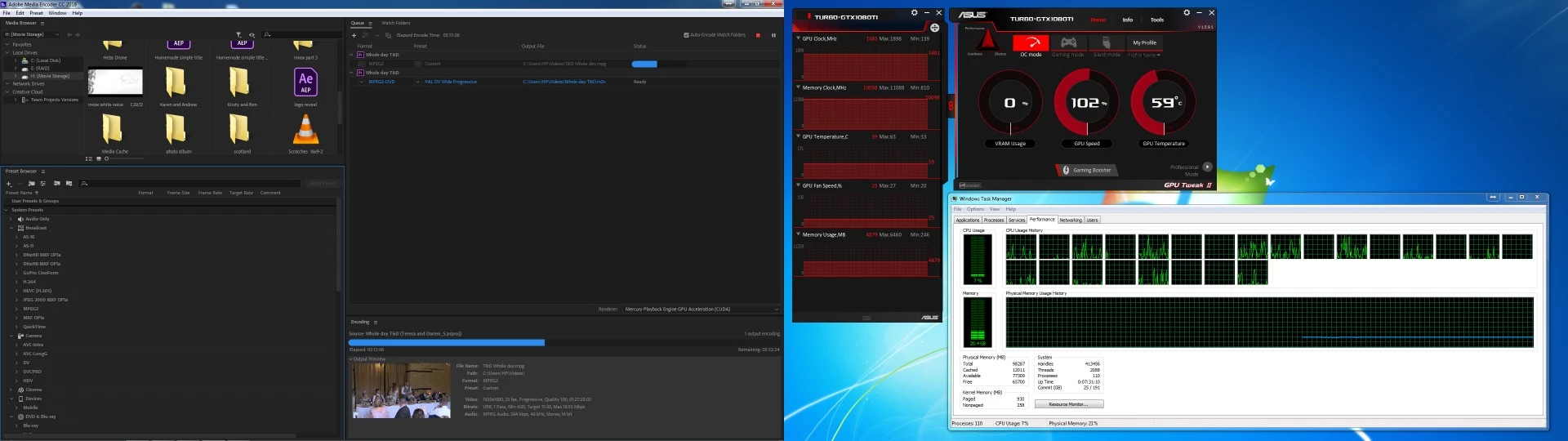The width and height of the screenshot is (1568, 441).
Task: Add a source to the Queue with the plus icon
Action: coord(354,35)
